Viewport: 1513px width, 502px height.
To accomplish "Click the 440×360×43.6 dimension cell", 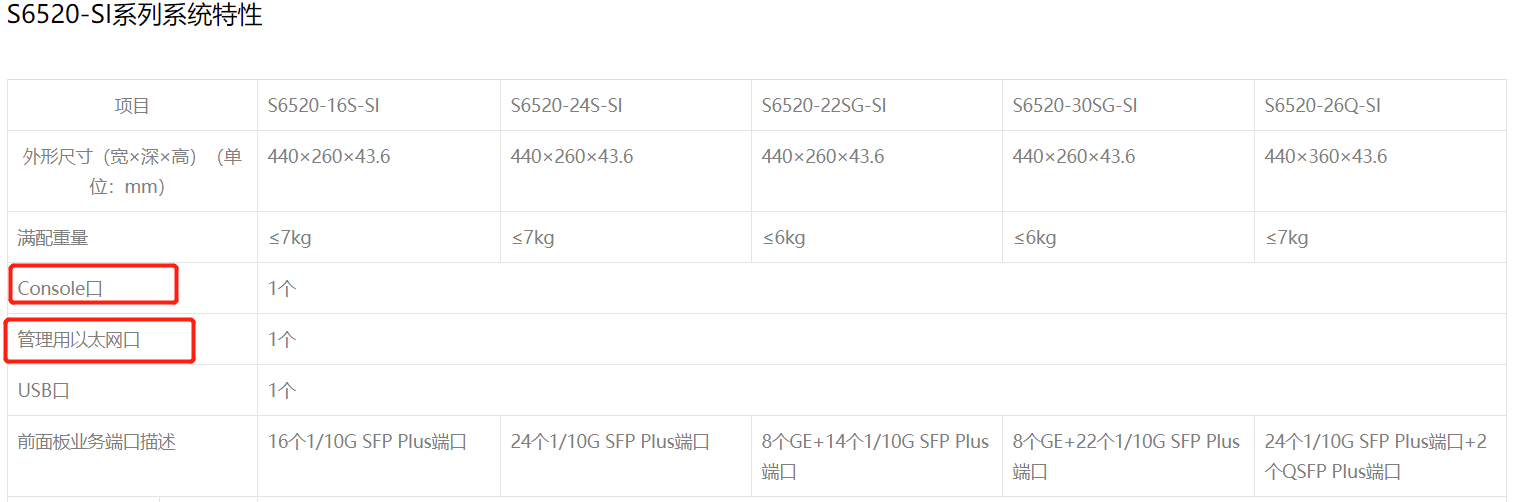I will [x=1325, y=157].
